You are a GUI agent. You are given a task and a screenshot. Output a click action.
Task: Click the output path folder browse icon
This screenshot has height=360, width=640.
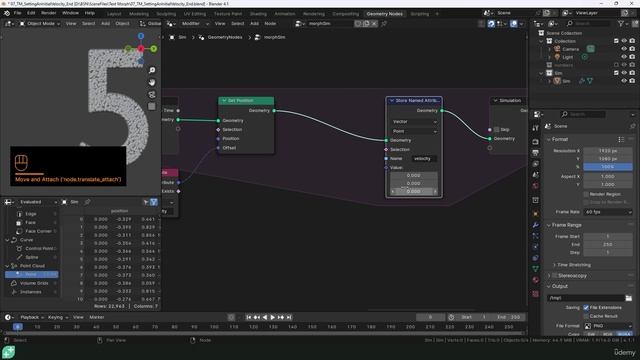pos(629,298)
